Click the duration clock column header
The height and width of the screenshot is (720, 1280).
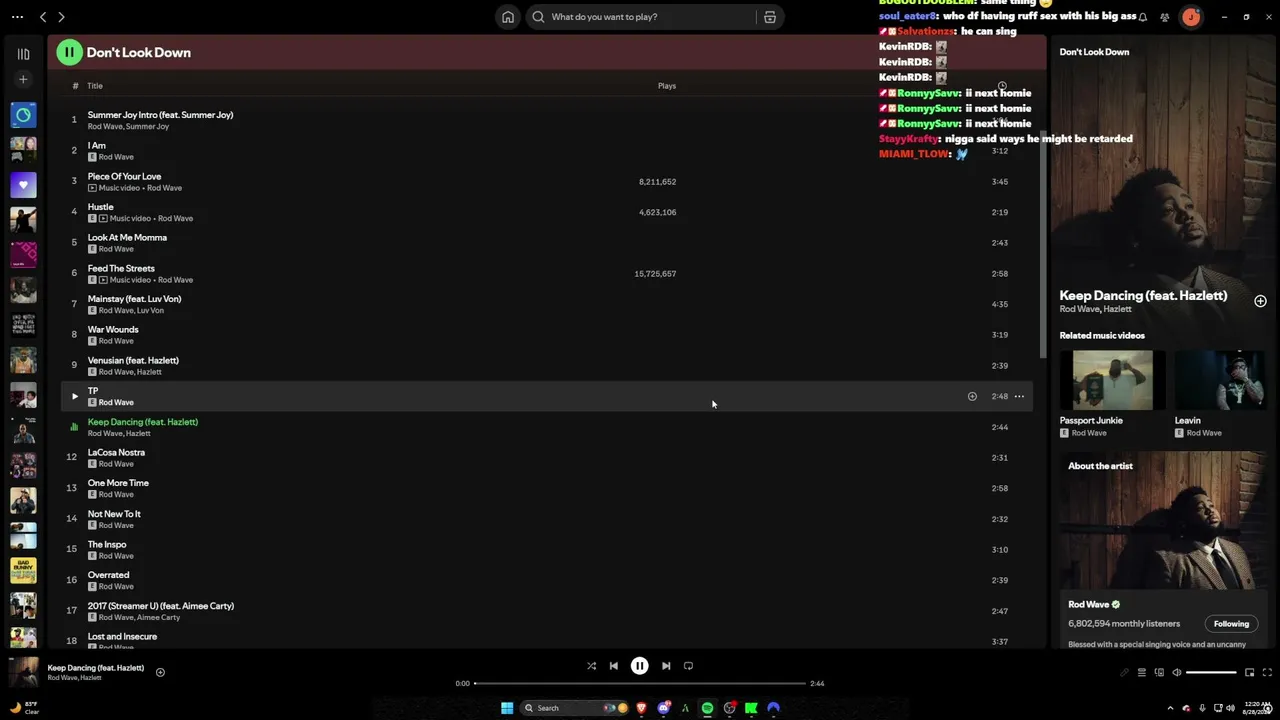pyautogui.click(x=1001, y=86)
